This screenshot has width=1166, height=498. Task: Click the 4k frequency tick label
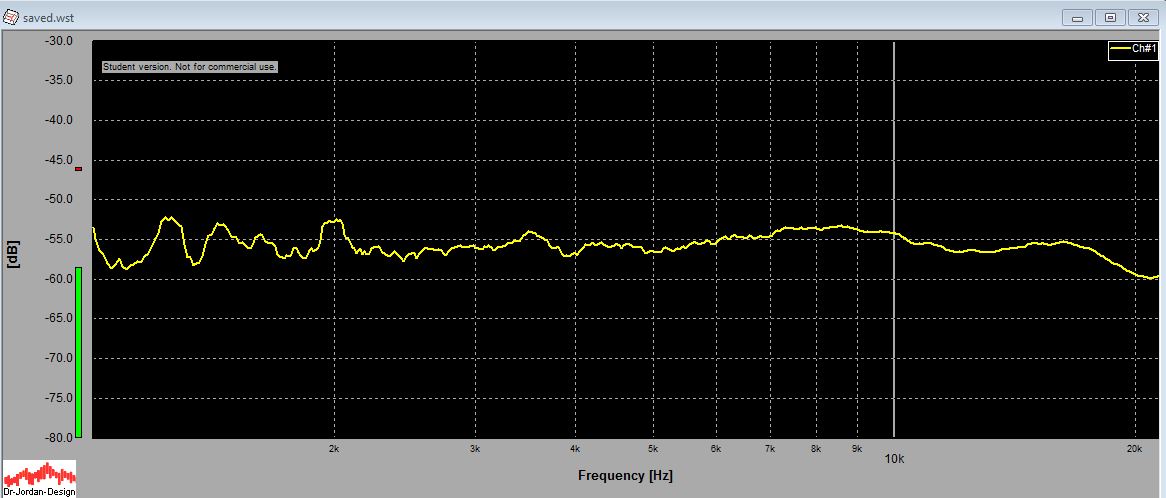(x=575, y=449)
